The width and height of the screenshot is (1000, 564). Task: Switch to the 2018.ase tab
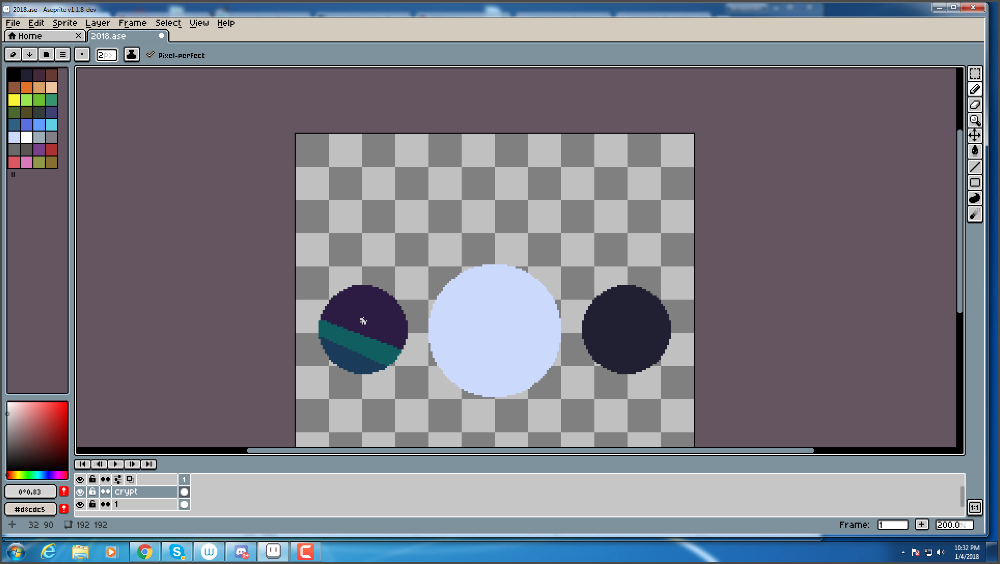126,36
